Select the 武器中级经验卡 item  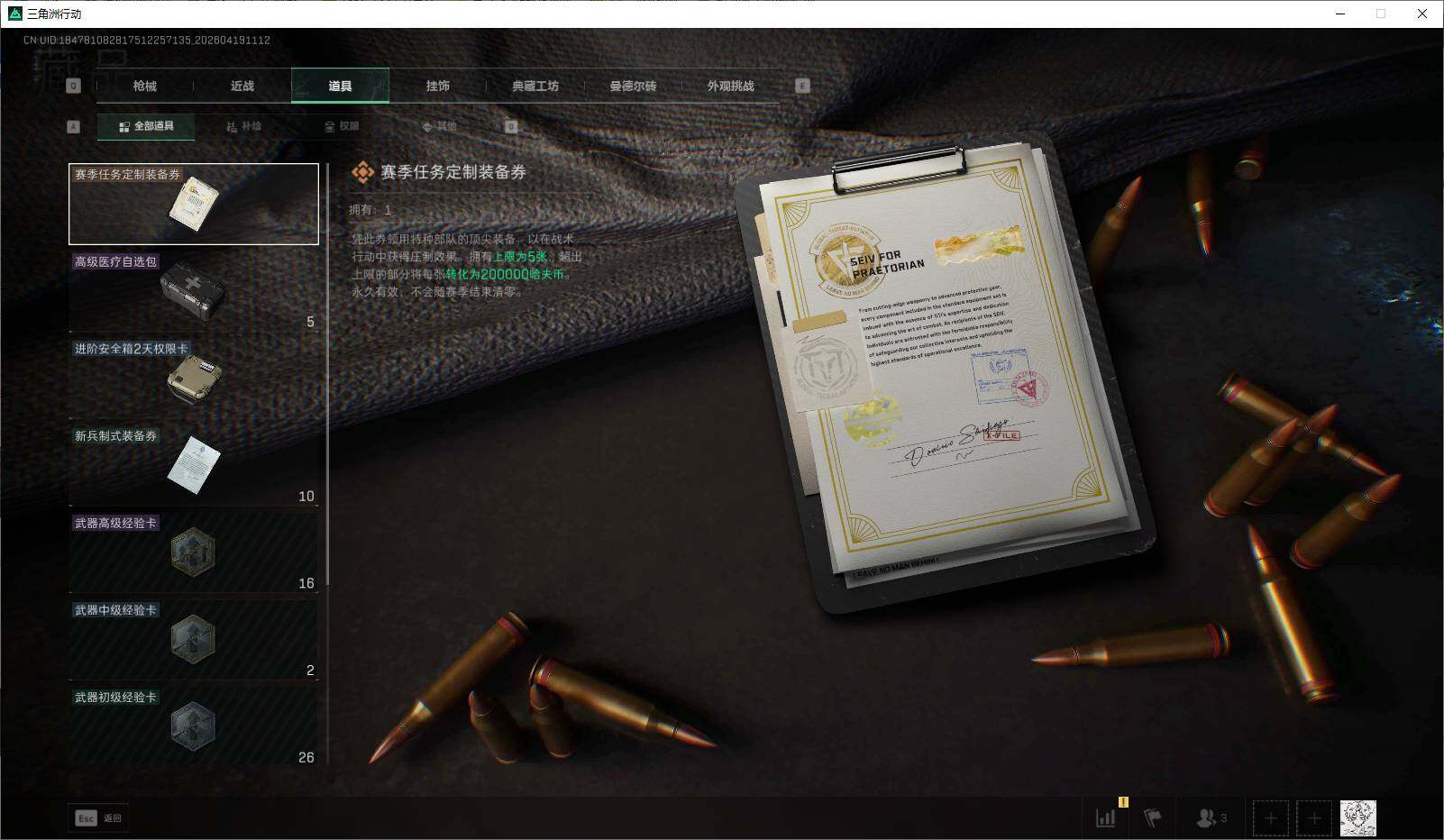point(194,640)
